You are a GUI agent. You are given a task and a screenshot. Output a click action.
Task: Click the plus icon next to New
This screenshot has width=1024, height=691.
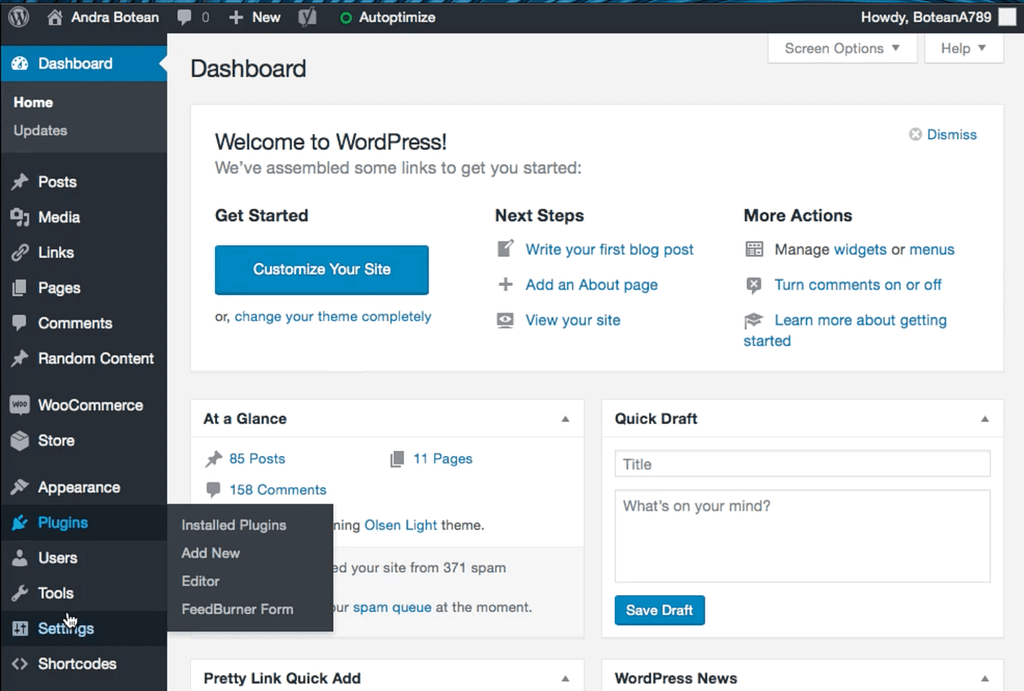[236, 18]
